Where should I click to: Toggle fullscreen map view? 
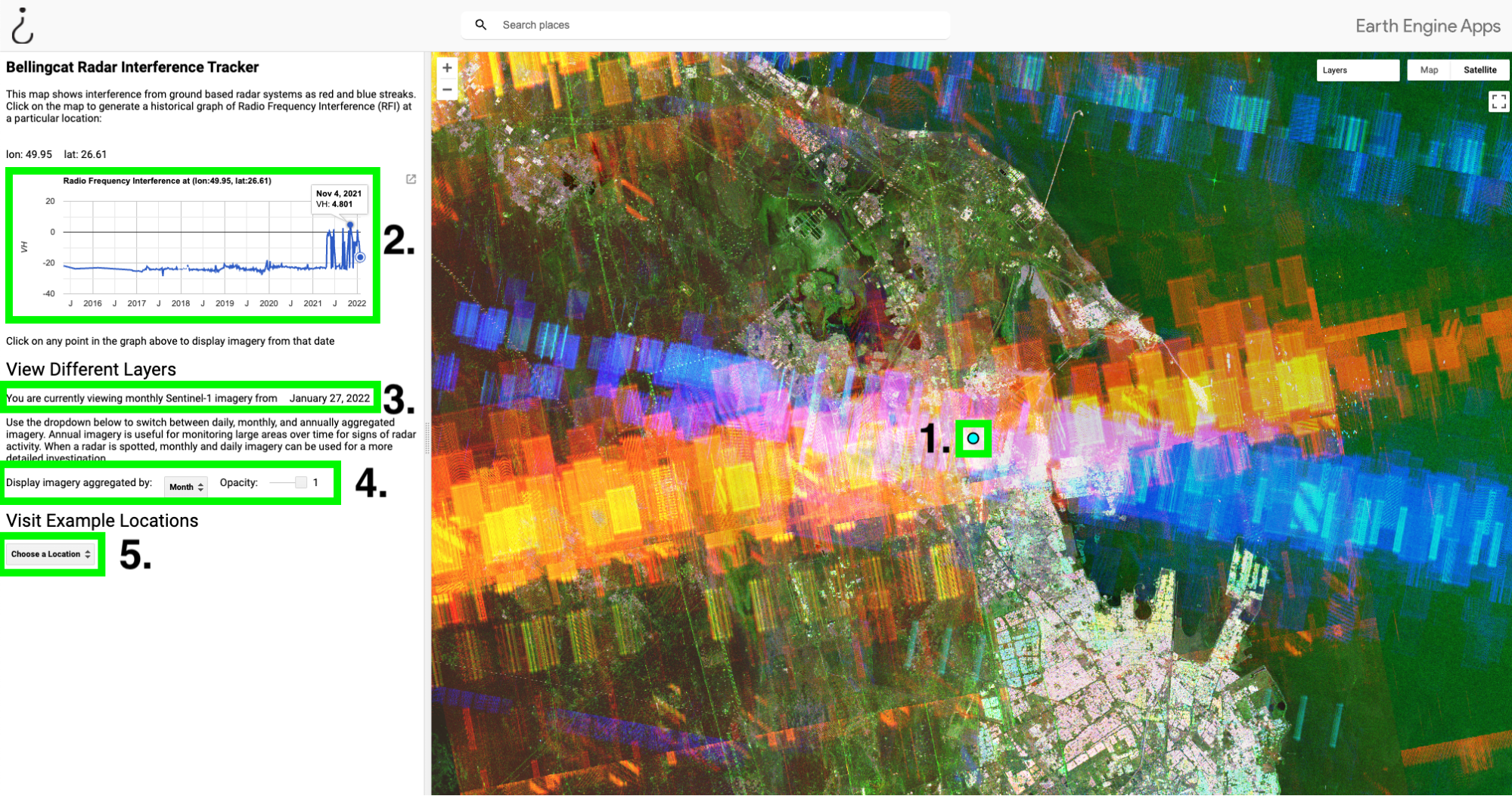tap(1498, 101)
